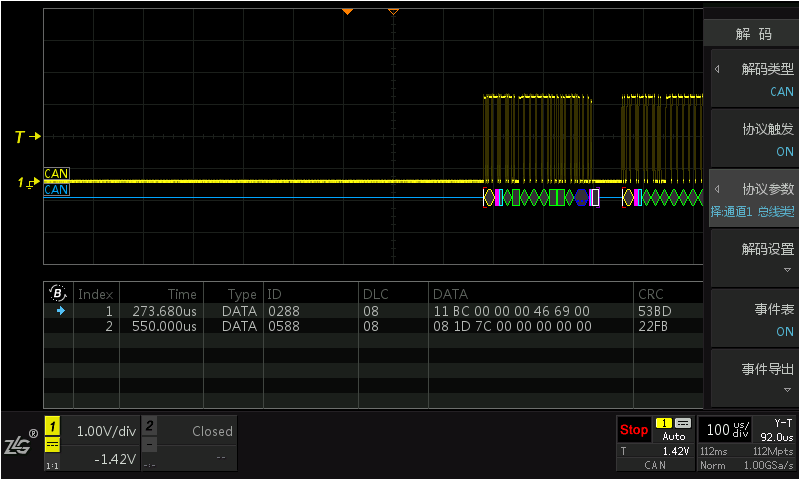Click the yellow CAN waveform label
This screenshot has width=800, height=480.
coord(56,173)
